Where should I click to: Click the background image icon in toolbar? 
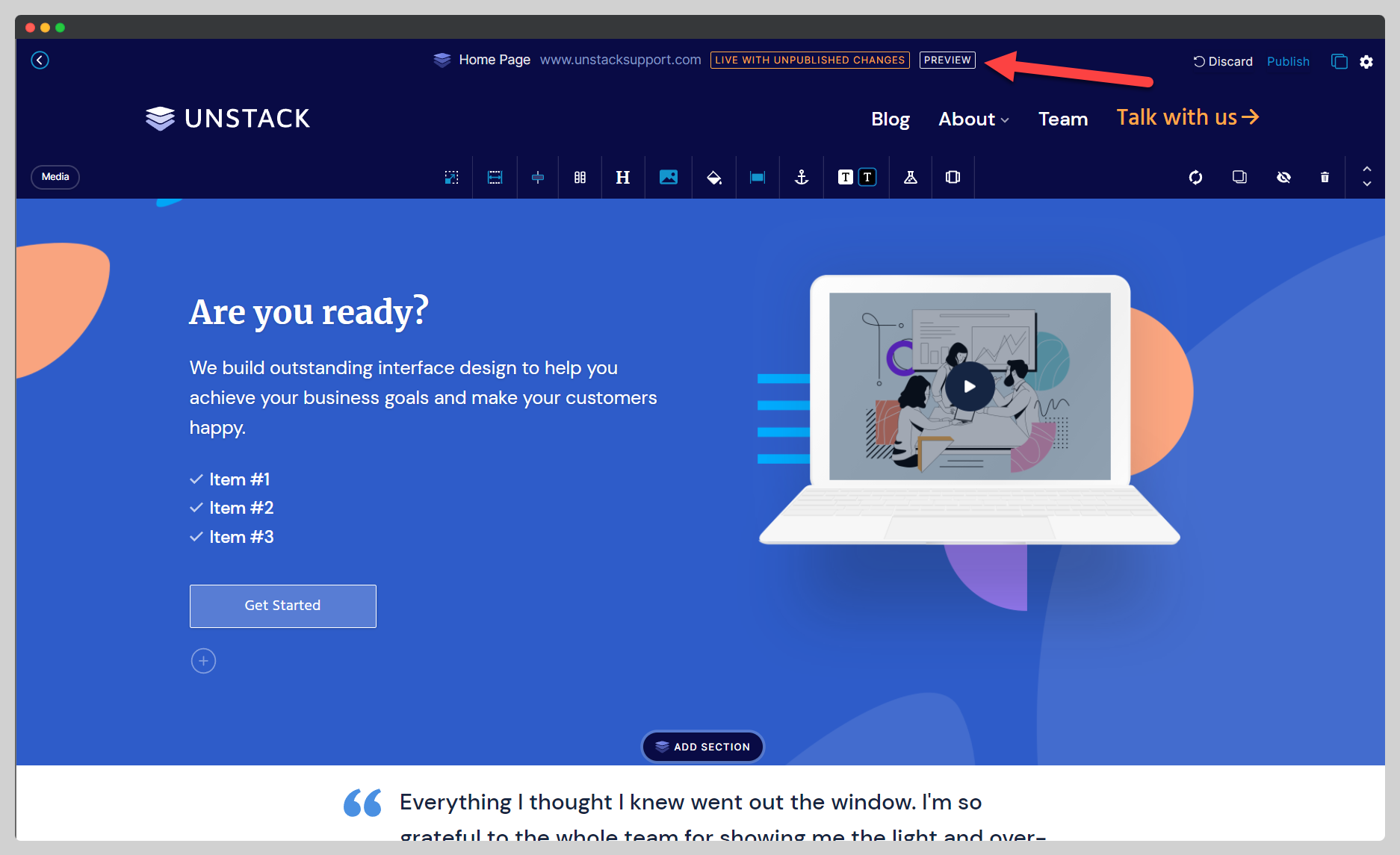click(669, 177)
